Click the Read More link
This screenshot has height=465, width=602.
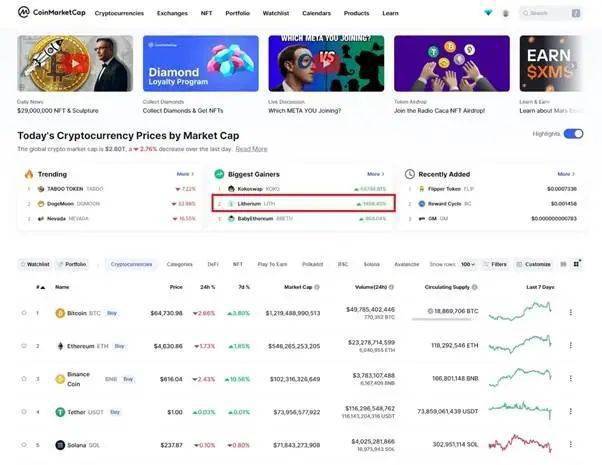click(x=251, y=149)
